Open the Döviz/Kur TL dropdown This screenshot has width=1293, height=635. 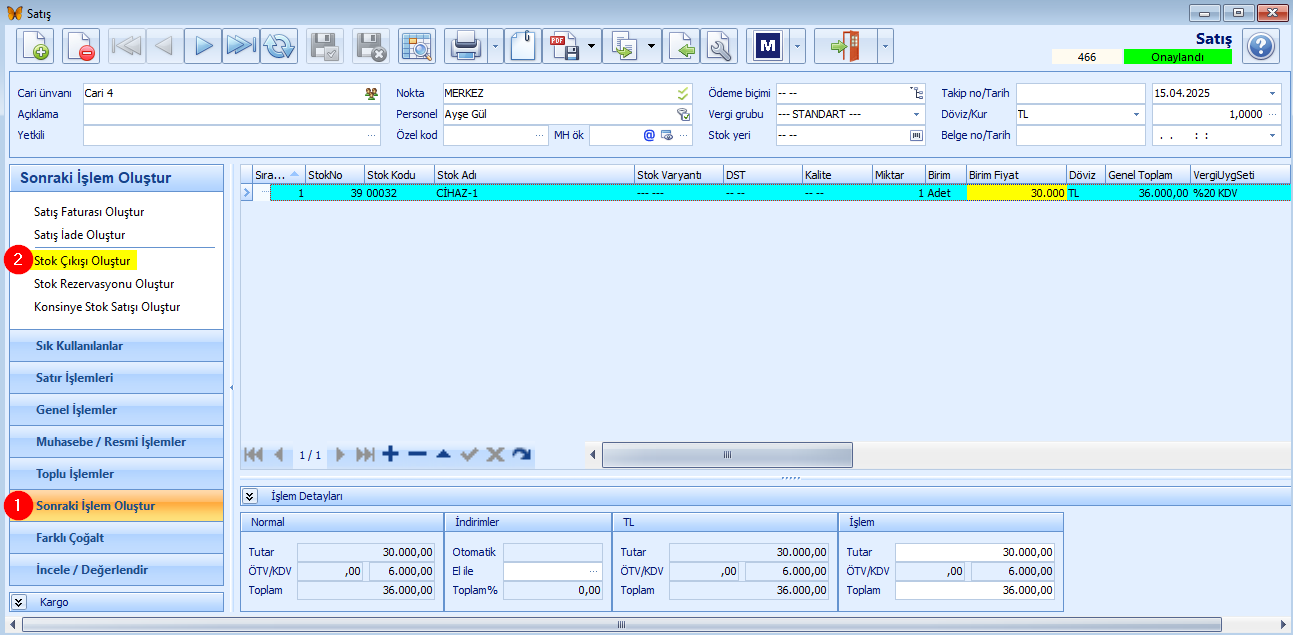coord(1137,114)
